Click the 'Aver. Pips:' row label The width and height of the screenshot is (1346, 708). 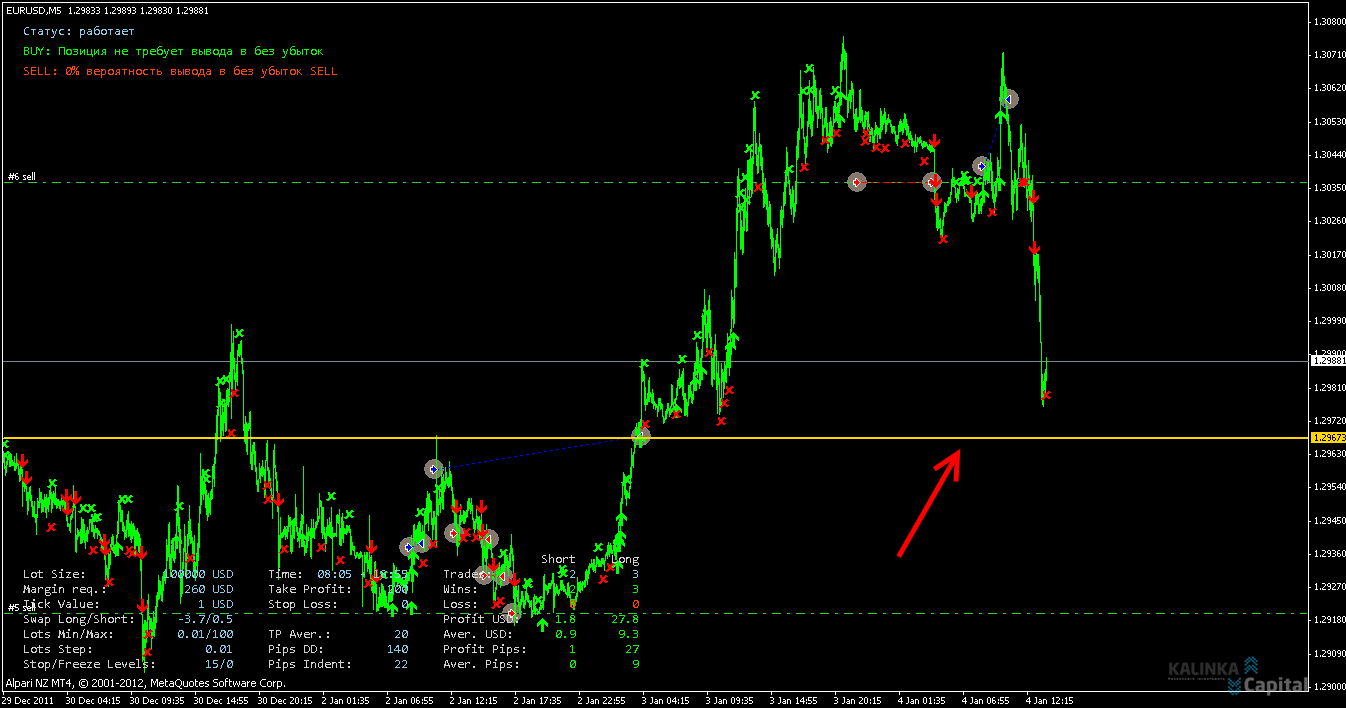pos(478,664)
